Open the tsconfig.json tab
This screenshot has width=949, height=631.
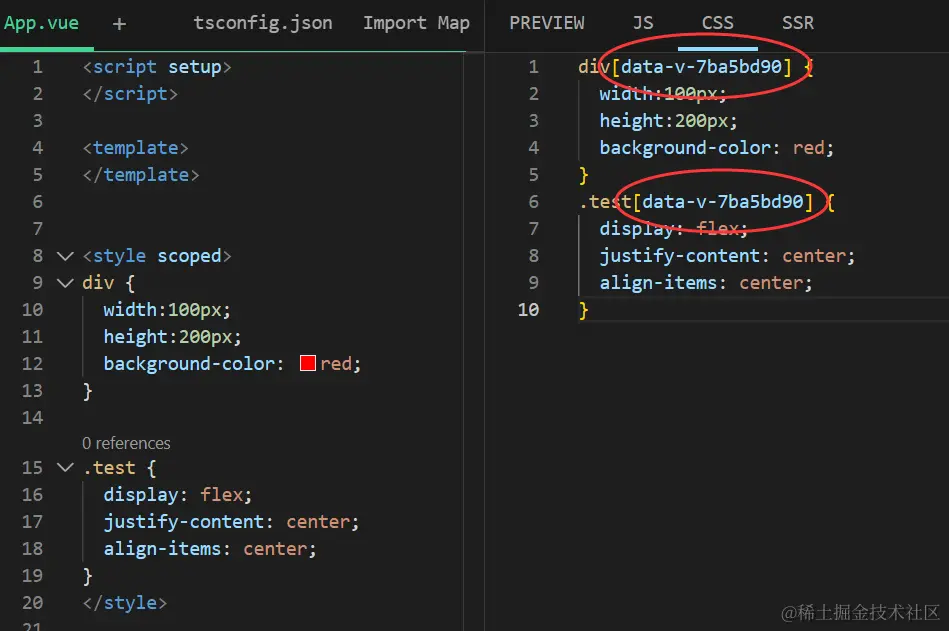pyautogui.click(x=263, y=23)
